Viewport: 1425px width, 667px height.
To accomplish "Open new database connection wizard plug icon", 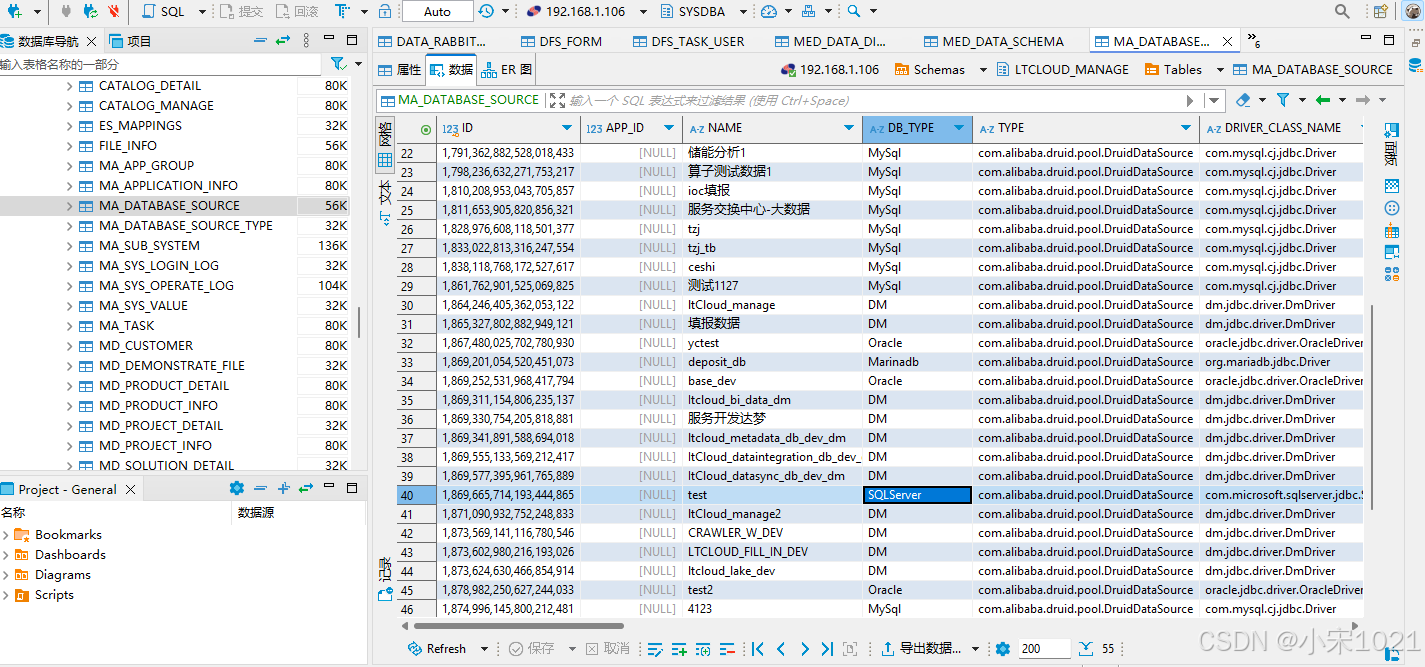I will coord(14,11).
